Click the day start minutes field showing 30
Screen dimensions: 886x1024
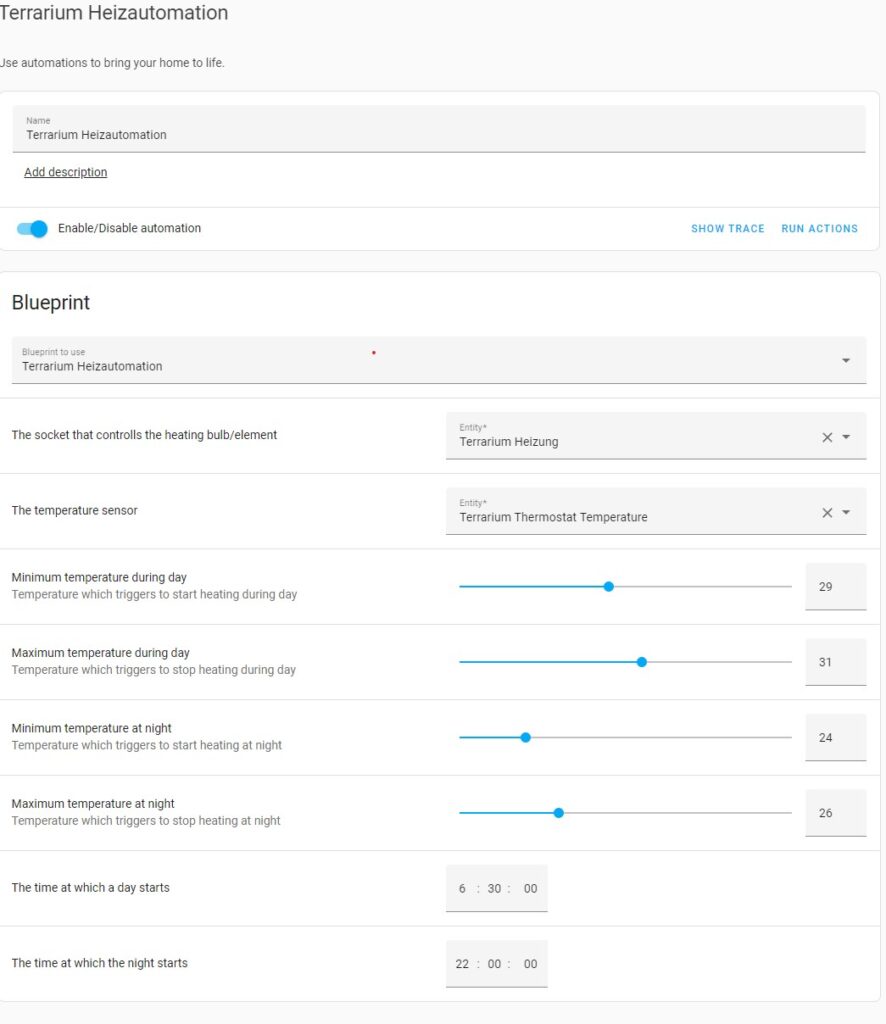(x=494, y=889)
